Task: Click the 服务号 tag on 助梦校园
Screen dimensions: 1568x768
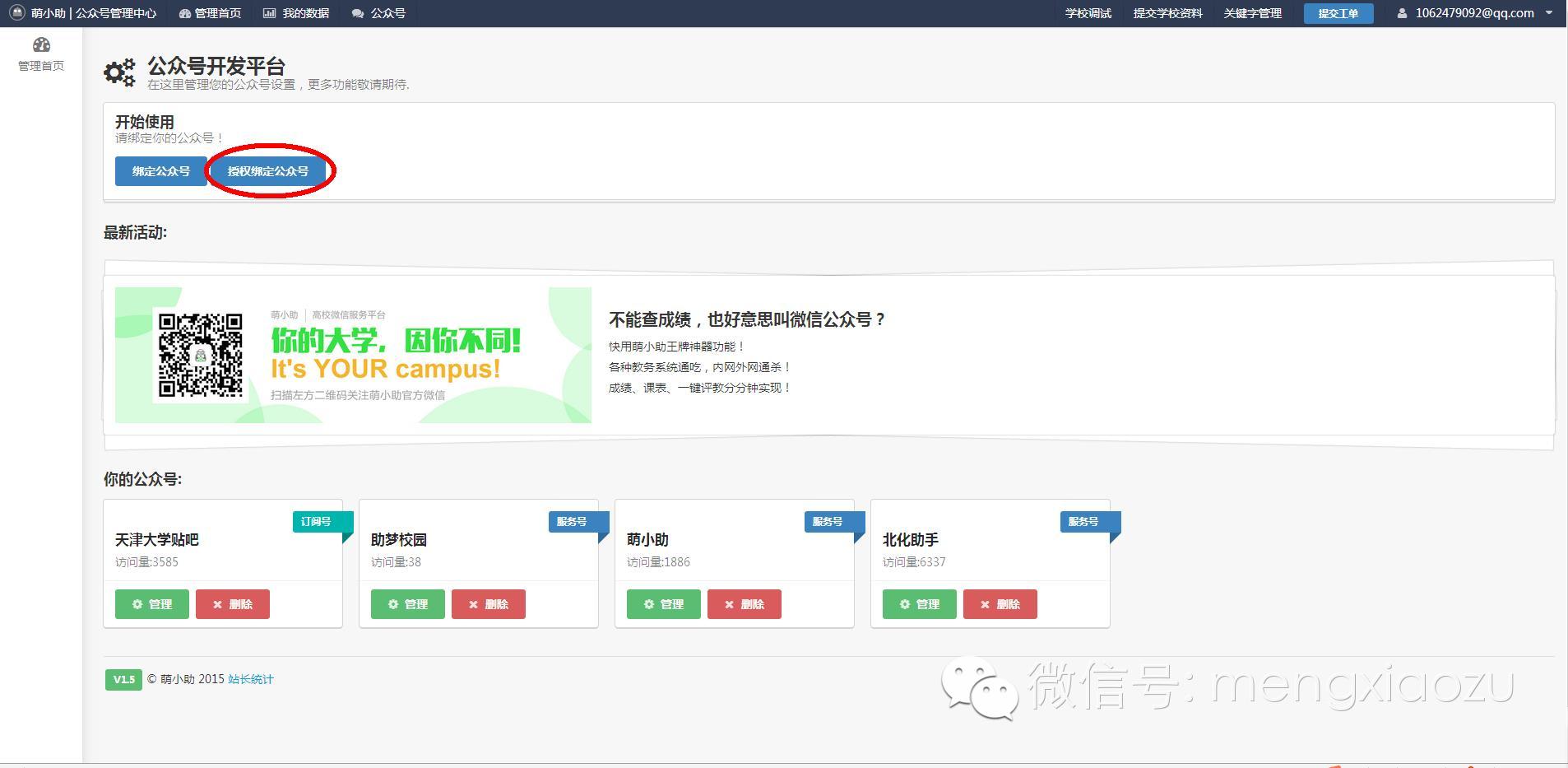Action: pyautogui.click(x=578, y=522)
